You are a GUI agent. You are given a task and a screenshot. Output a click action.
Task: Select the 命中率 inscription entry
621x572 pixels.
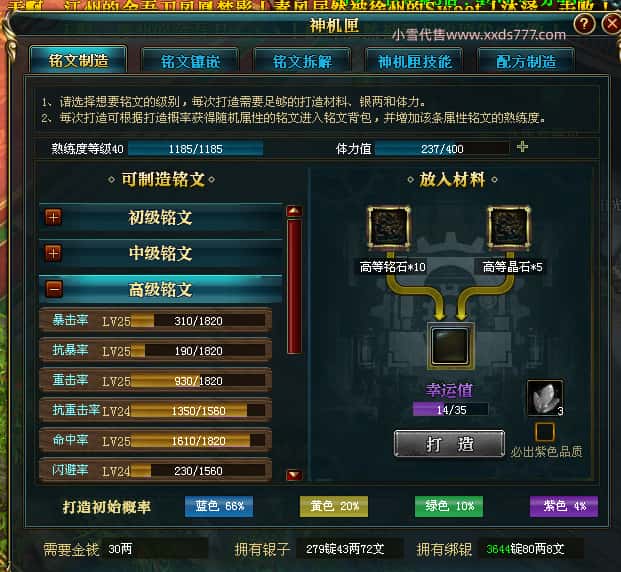tap(156, 440)
